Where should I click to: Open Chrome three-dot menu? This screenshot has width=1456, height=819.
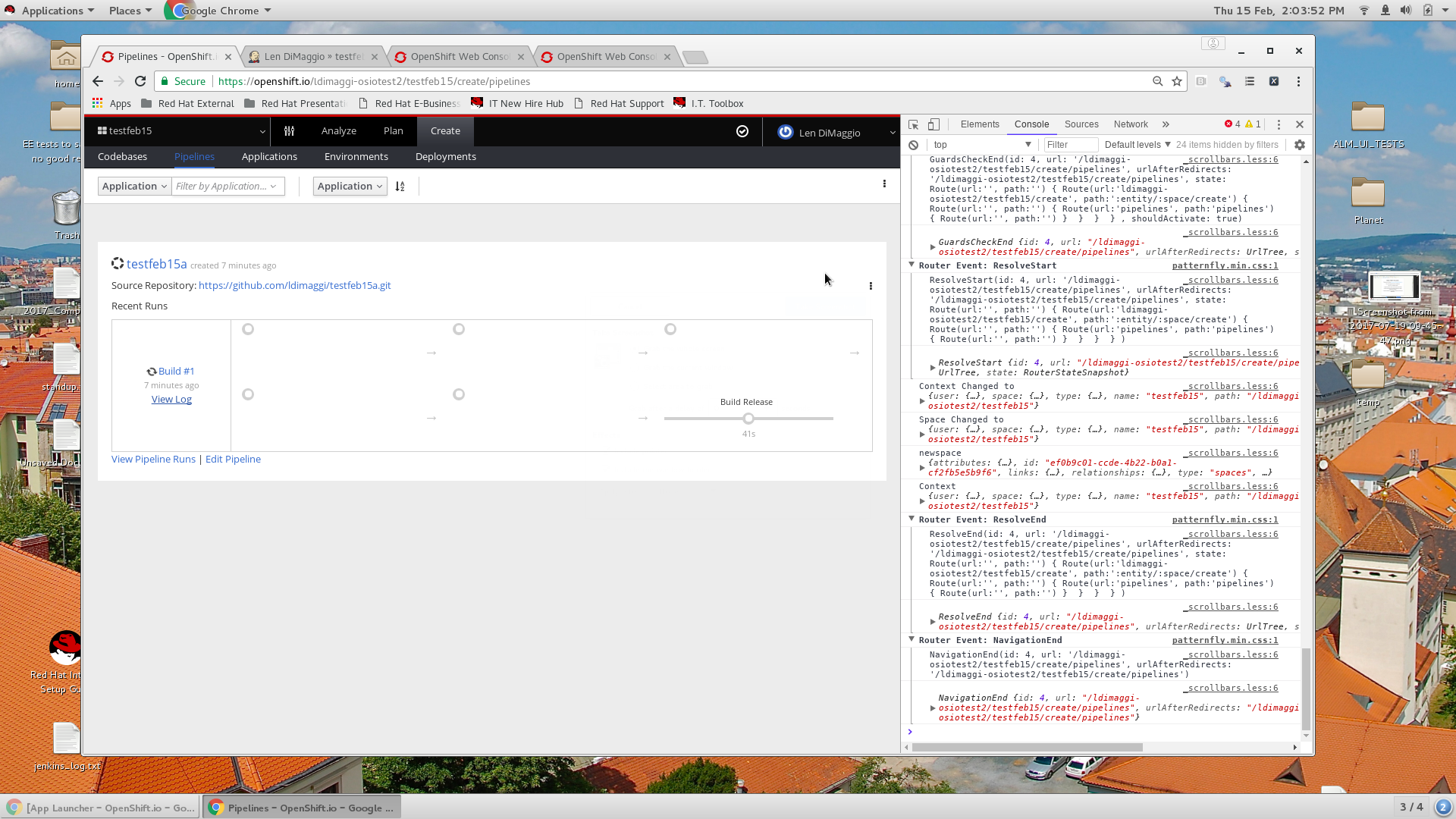(1298, 81)
